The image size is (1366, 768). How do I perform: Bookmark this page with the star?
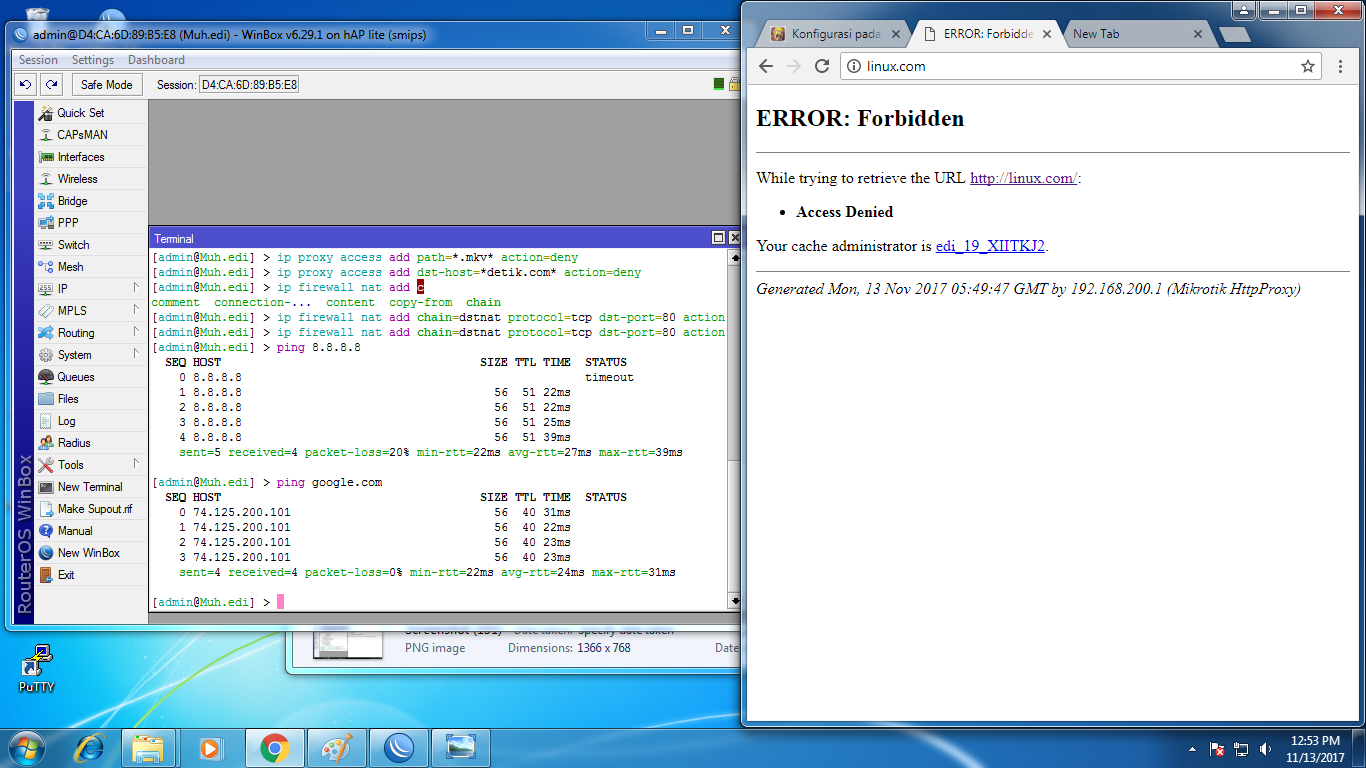pyautogui.click(x=1307, y=66)
